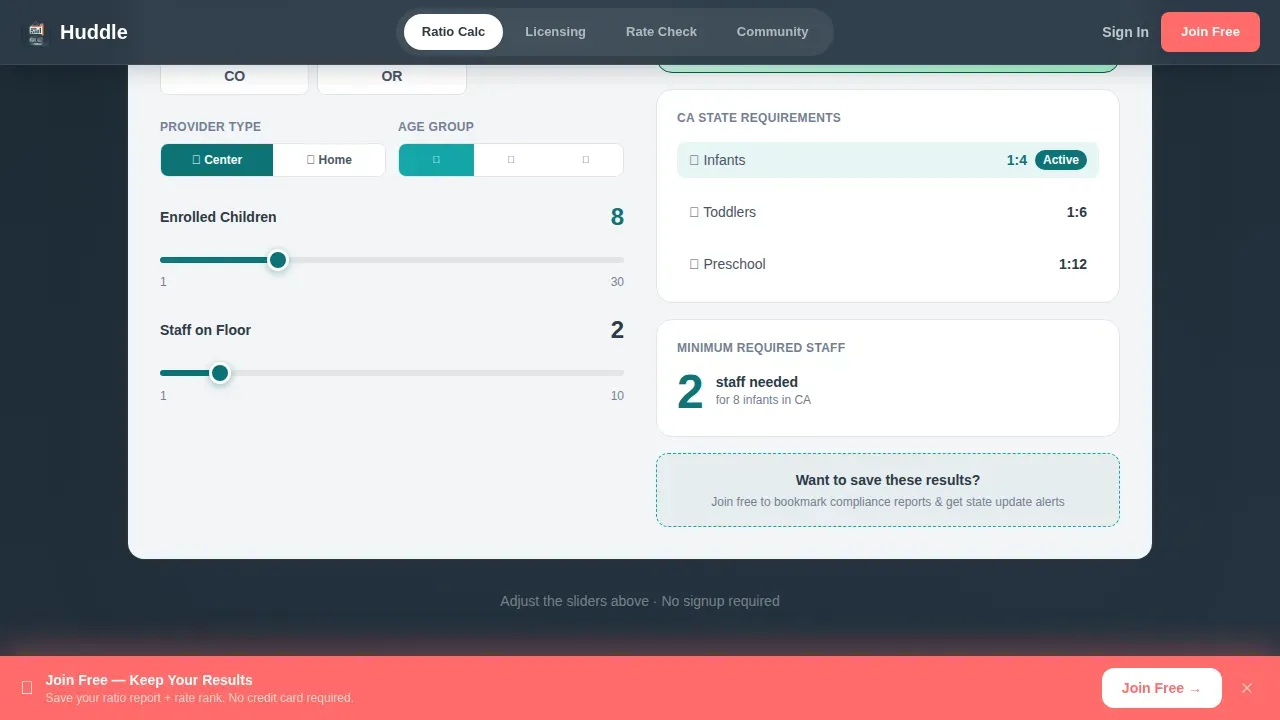Select the first age group icon

[436, 160]
